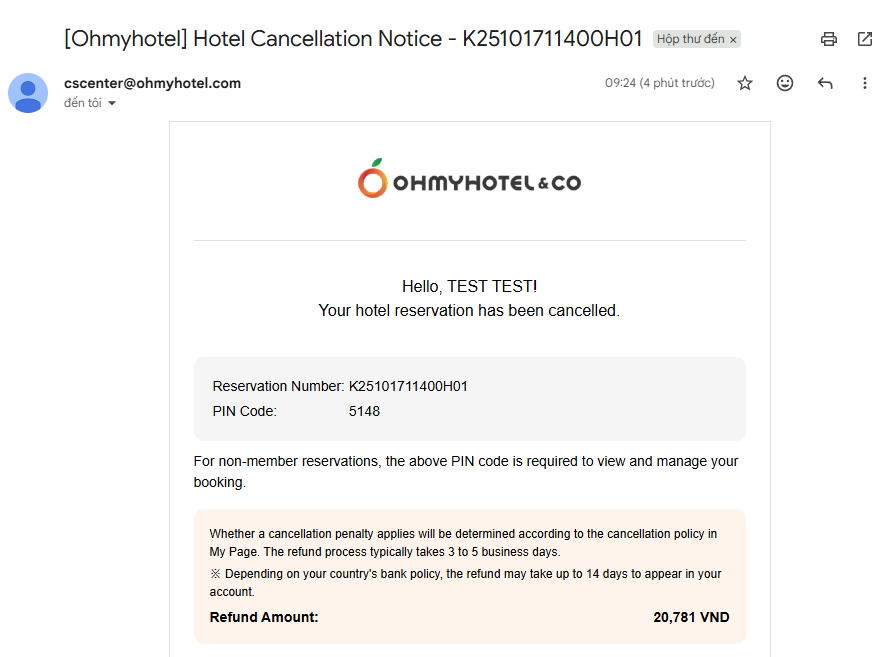The height and width of the screenshot is (657, 892).
Task: Print this email using the printer icon
Action: (x=828, y=39)
